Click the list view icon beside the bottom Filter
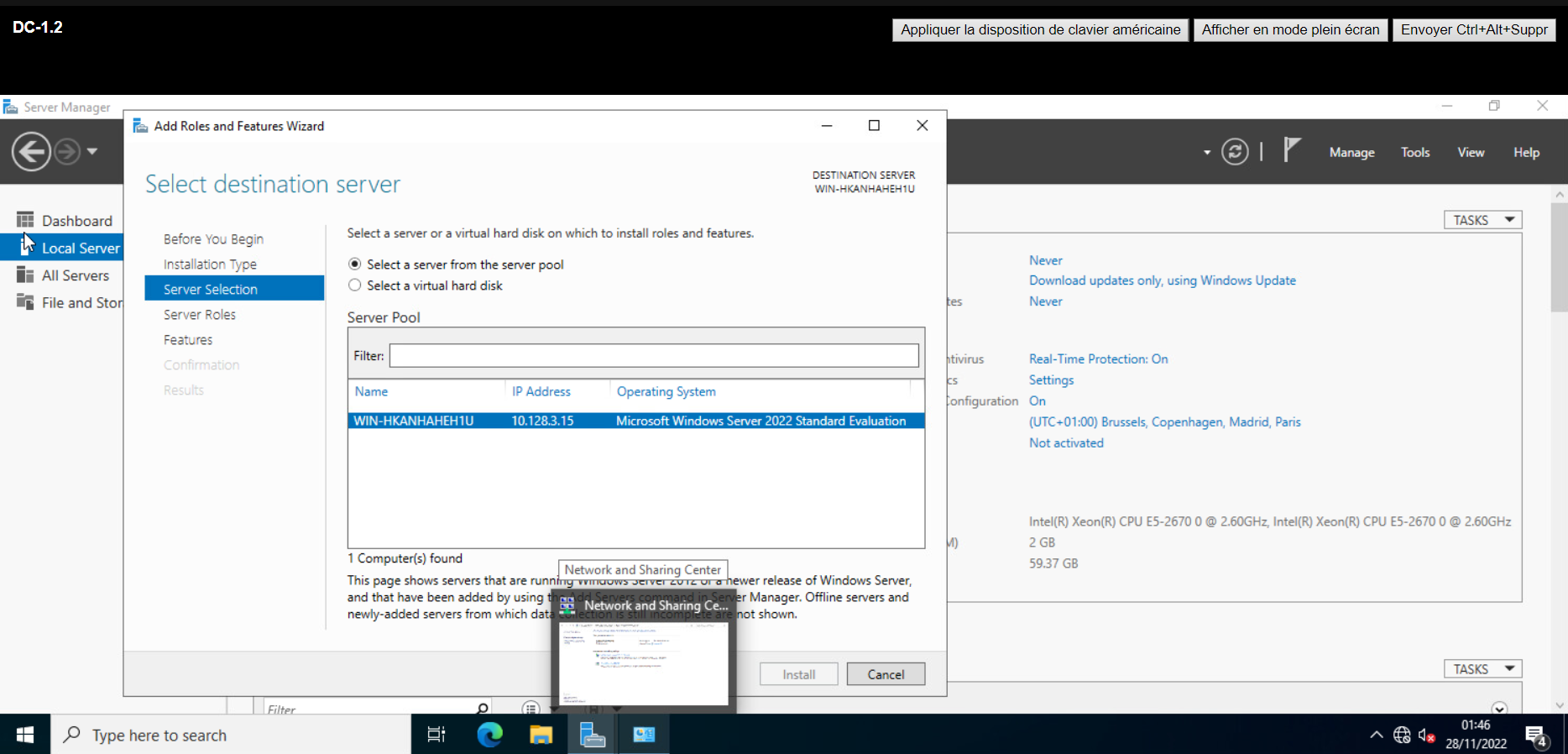 (x=531, y=708)
